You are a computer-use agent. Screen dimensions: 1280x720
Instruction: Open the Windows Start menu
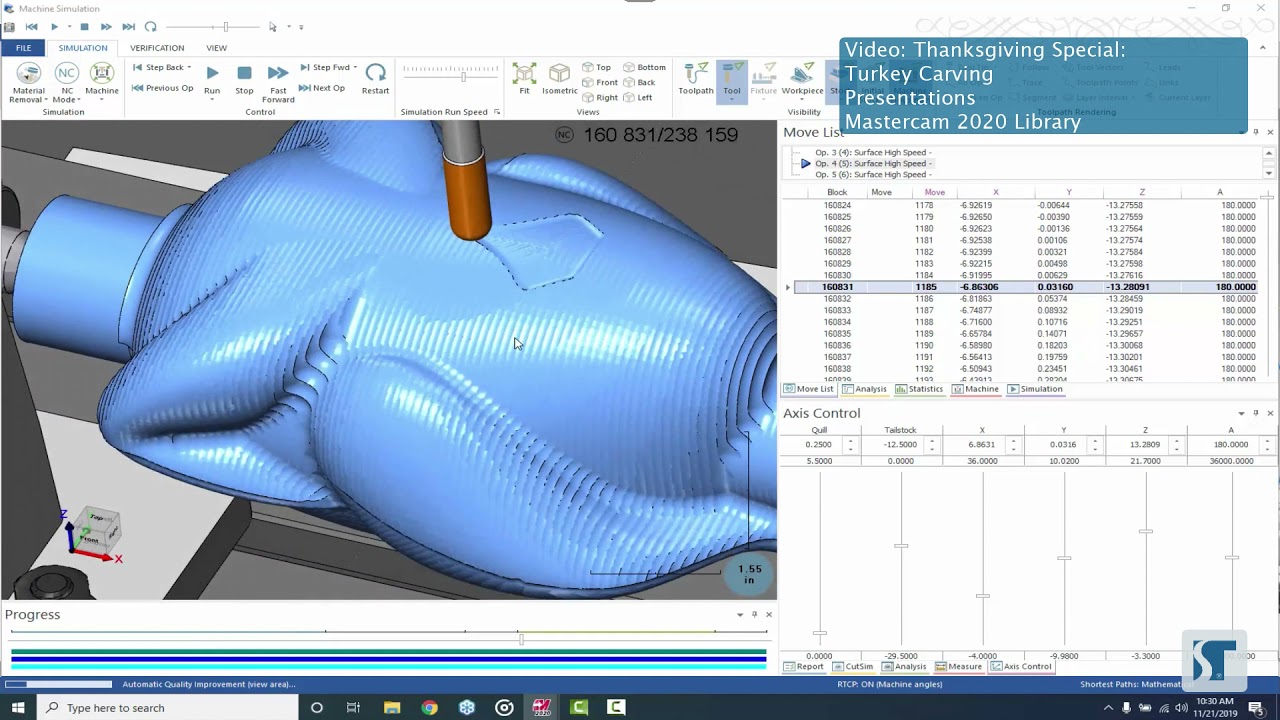pos(18,708)
